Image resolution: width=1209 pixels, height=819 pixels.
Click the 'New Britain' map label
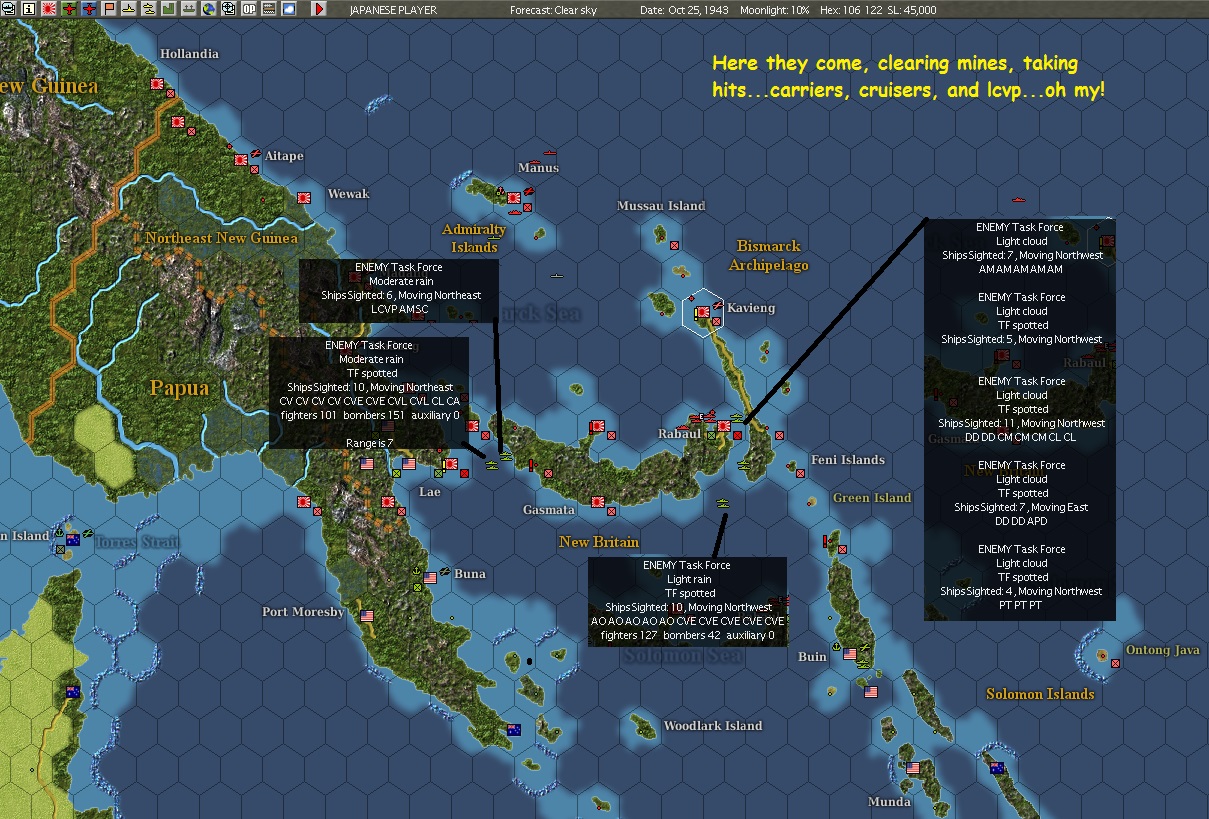click(599, 542)
